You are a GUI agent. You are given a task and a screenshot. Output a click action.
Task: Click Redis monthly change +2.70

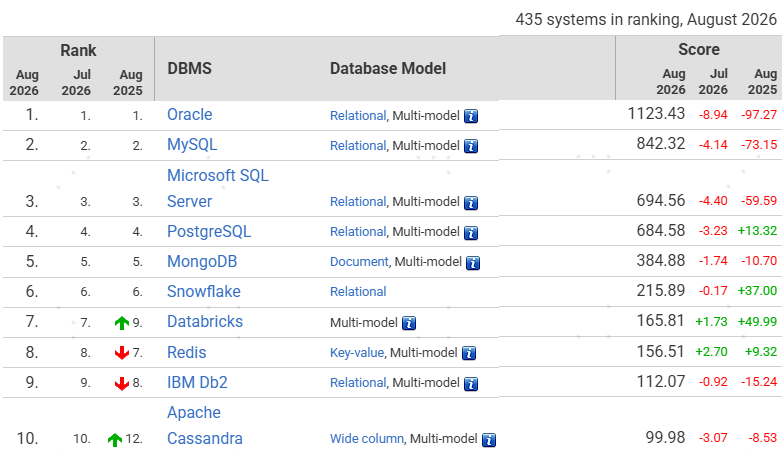[711, 352]
